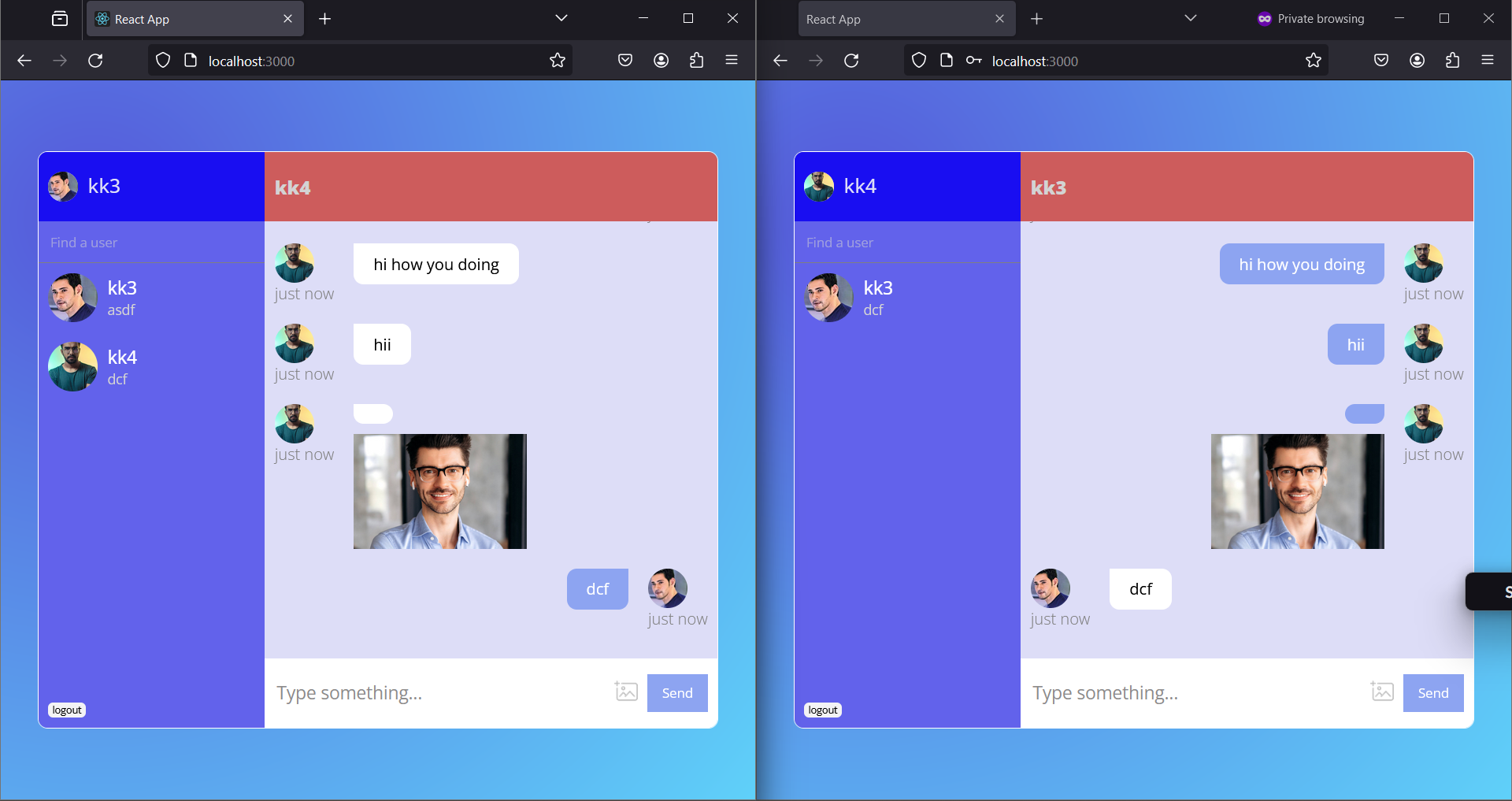
Task: Open hamburger menu in right browser
Action: click(x=1488, y=61)
